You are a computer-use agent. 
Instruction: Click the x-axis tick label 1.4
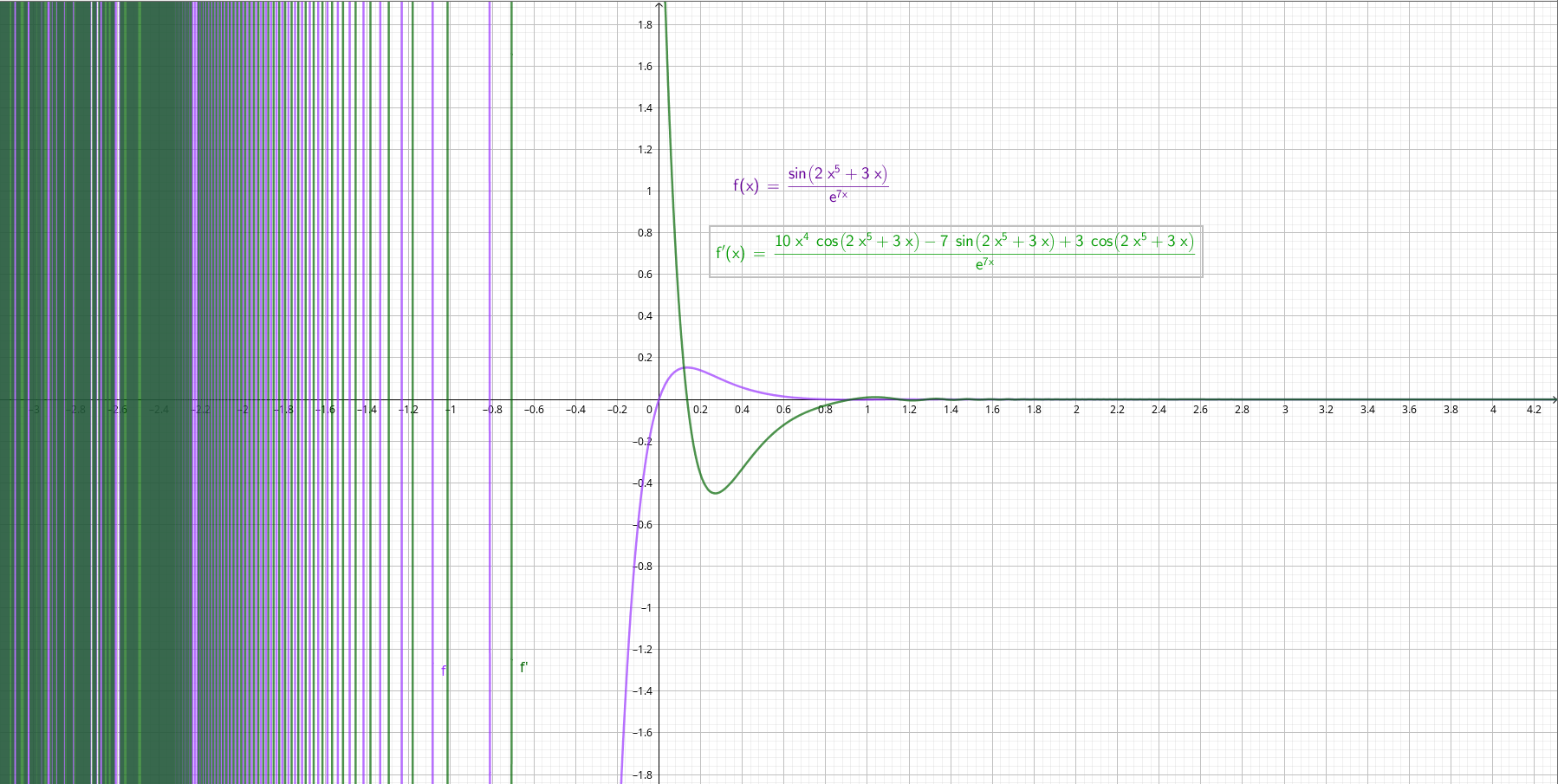pos(951,410)
